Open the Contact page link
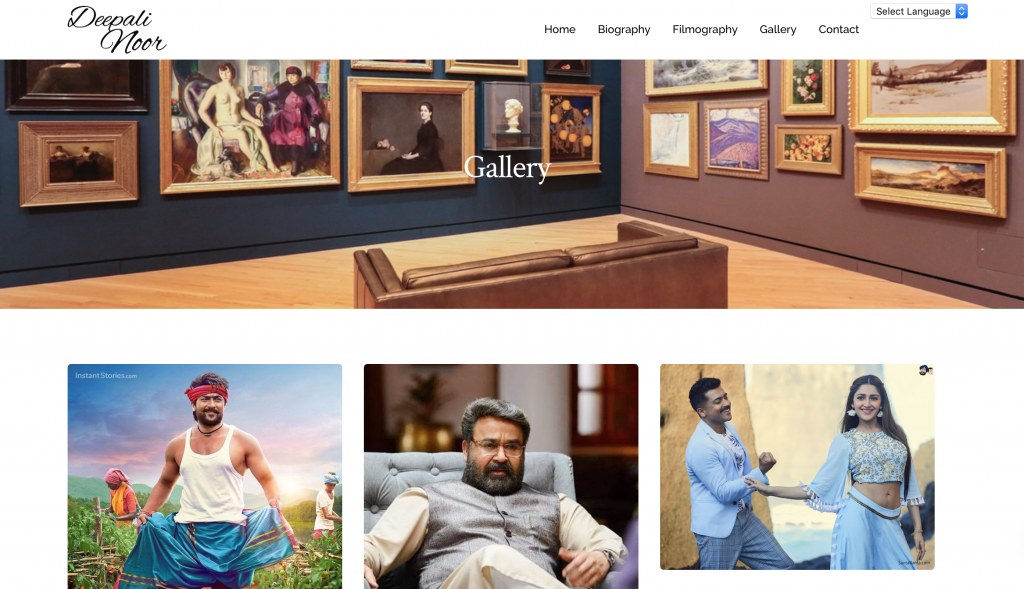Screen dimensions: 1024x589 [x=839, y=29]
